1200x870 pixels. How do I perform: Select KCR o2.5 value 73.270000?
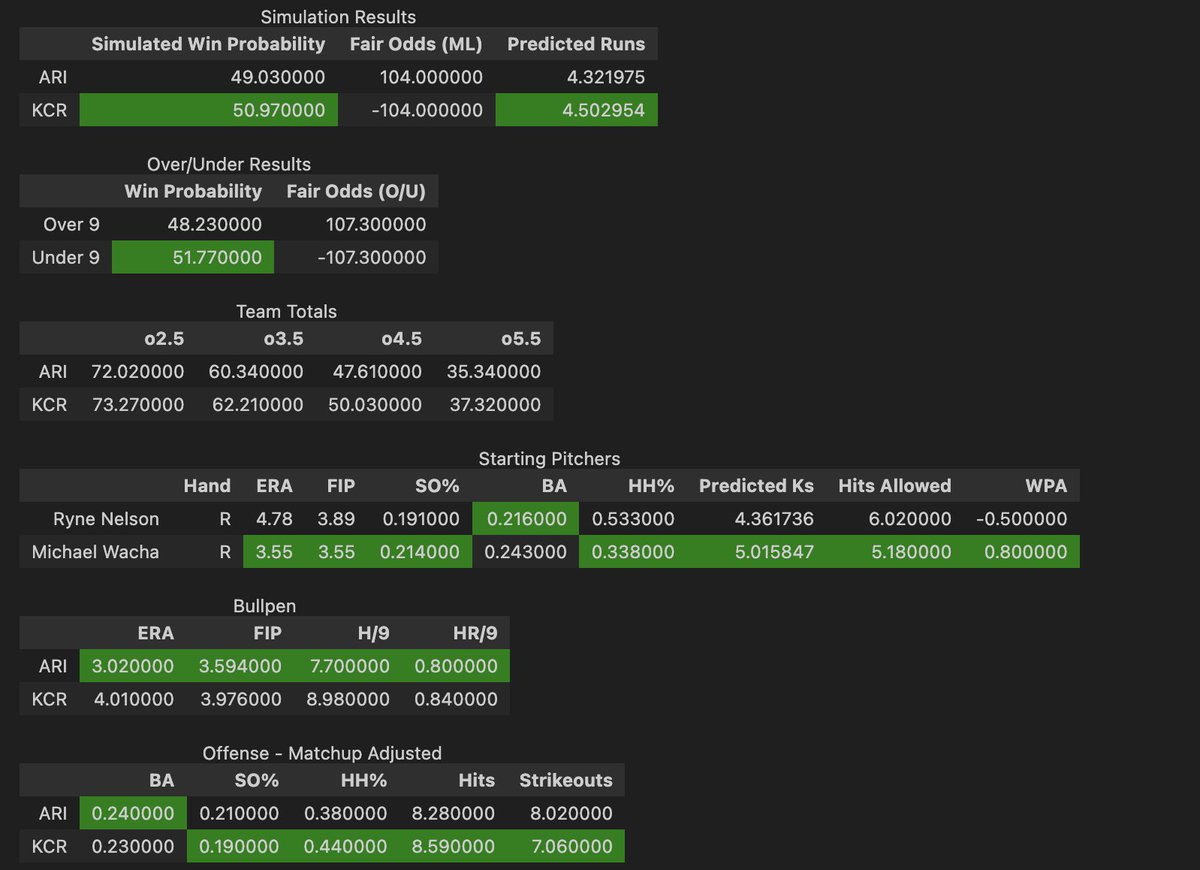(138, 404)
